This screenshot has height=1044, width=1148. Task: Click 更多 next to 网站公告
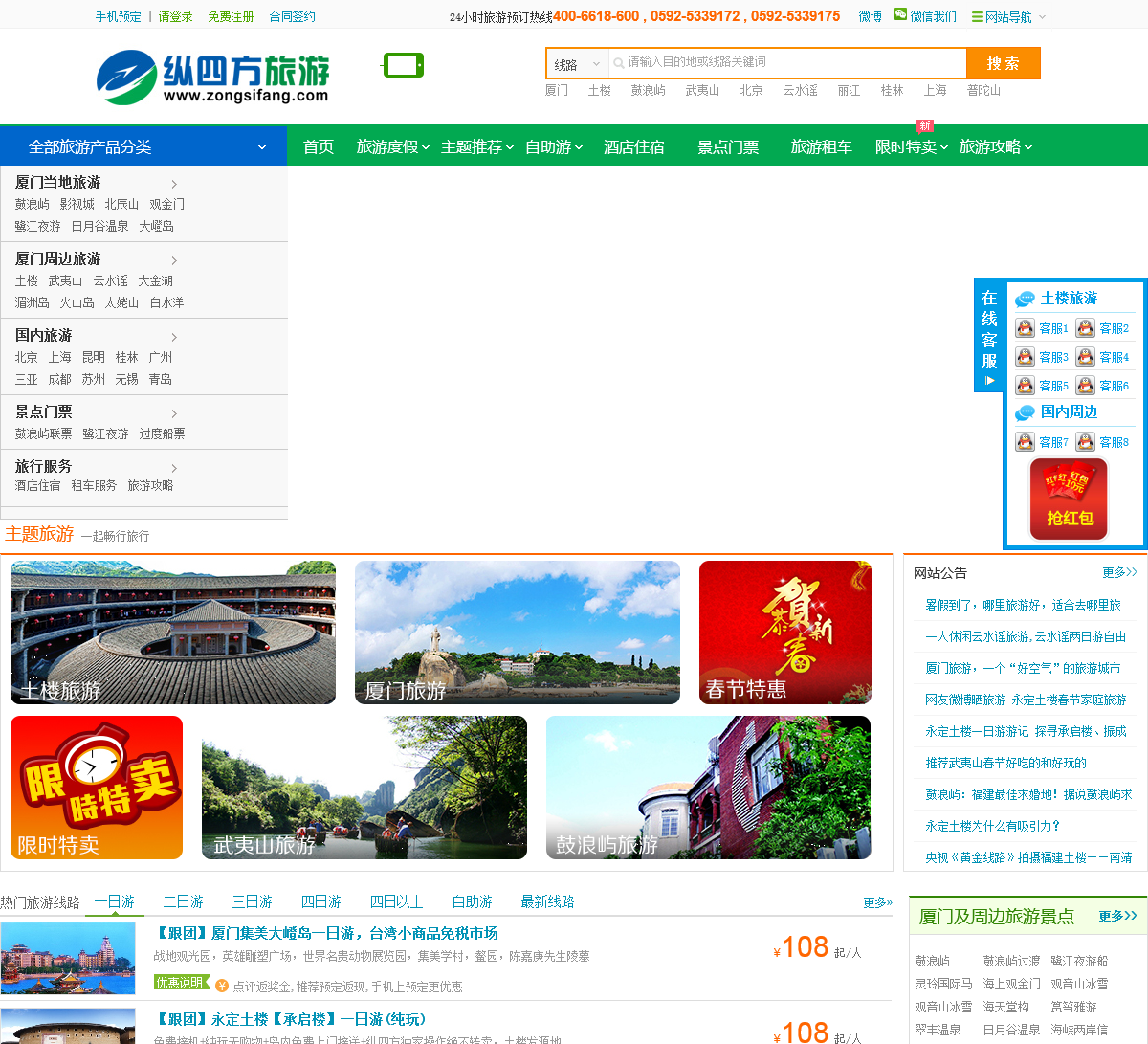click(x=1119, y=572)
